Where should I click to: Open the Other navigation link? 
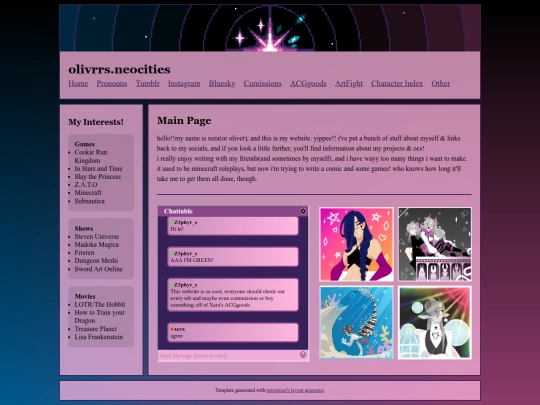(440, 83)
